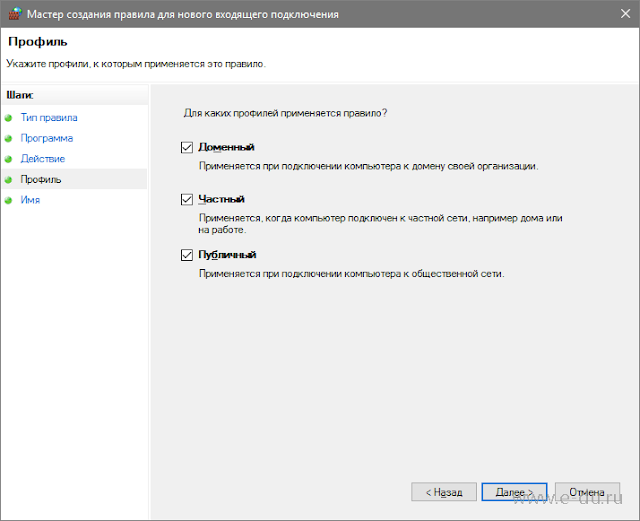The height and width of the screenshot is (521, 640).
Task: Click green bullet beside Тип правила
Action: 10,117
